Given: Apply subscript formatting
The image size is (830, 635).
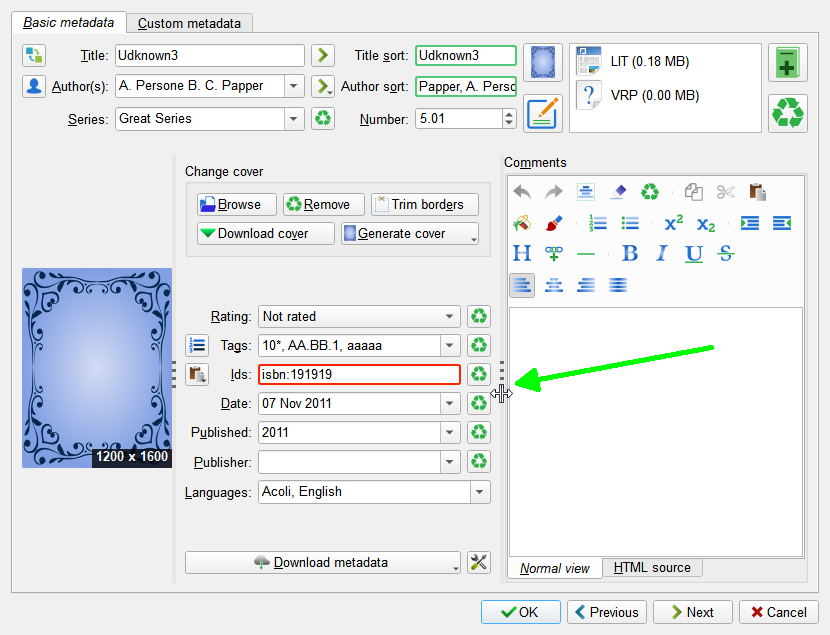Looking at the screenshot, I should (706, 223).
